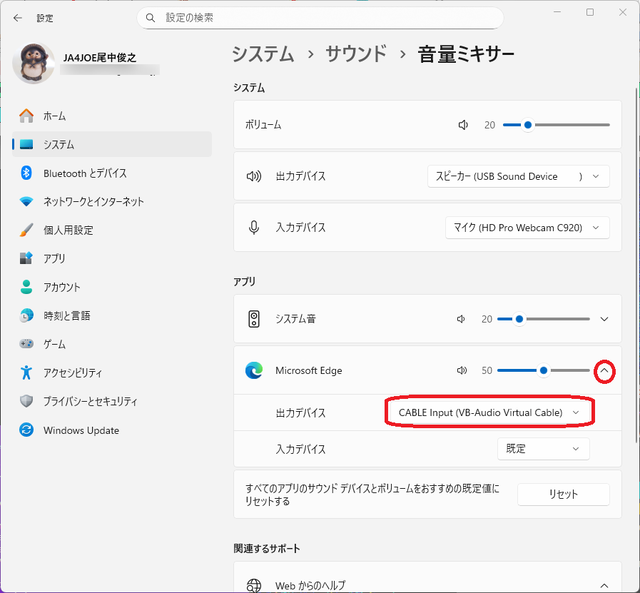Click the Microsoft Edge app icon
The width and height of the screenshot is (640, 593).
(x=254, y=371)
